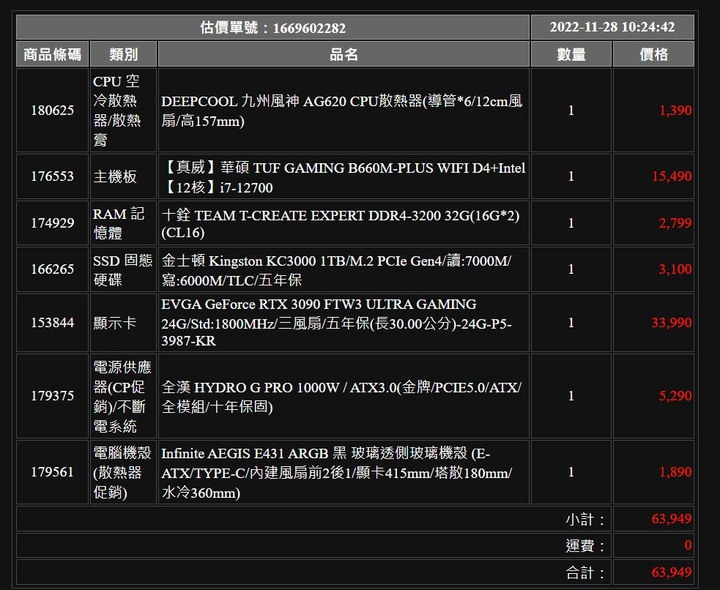Click the 小計 amount 63,949
This screenshot has width=720, height=590.
[671, 519]
